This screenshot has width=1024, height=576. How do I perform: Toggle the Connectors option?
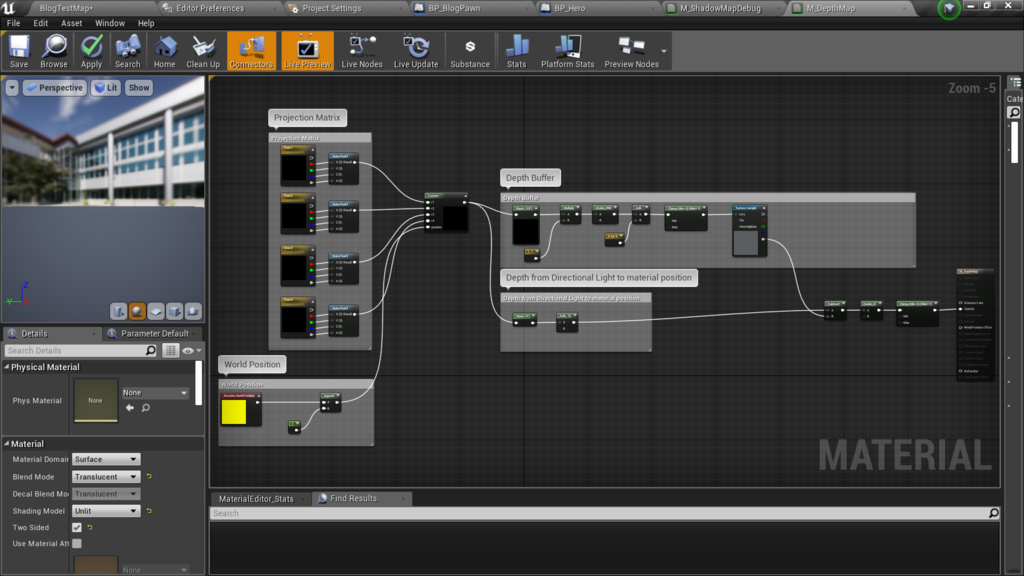[x=251, y=51]
